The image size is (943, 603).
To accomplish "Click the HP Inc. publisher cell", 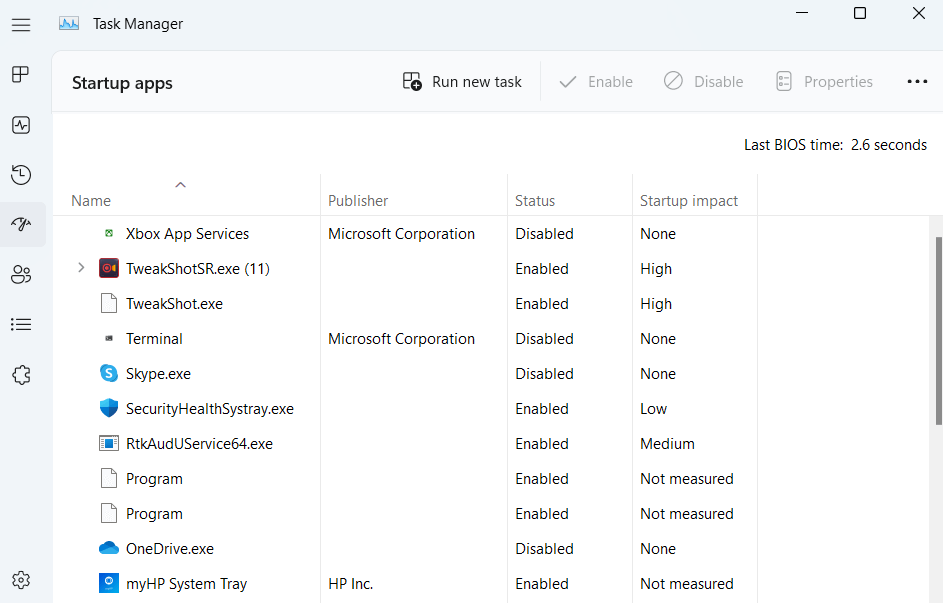I will point(351,584).
